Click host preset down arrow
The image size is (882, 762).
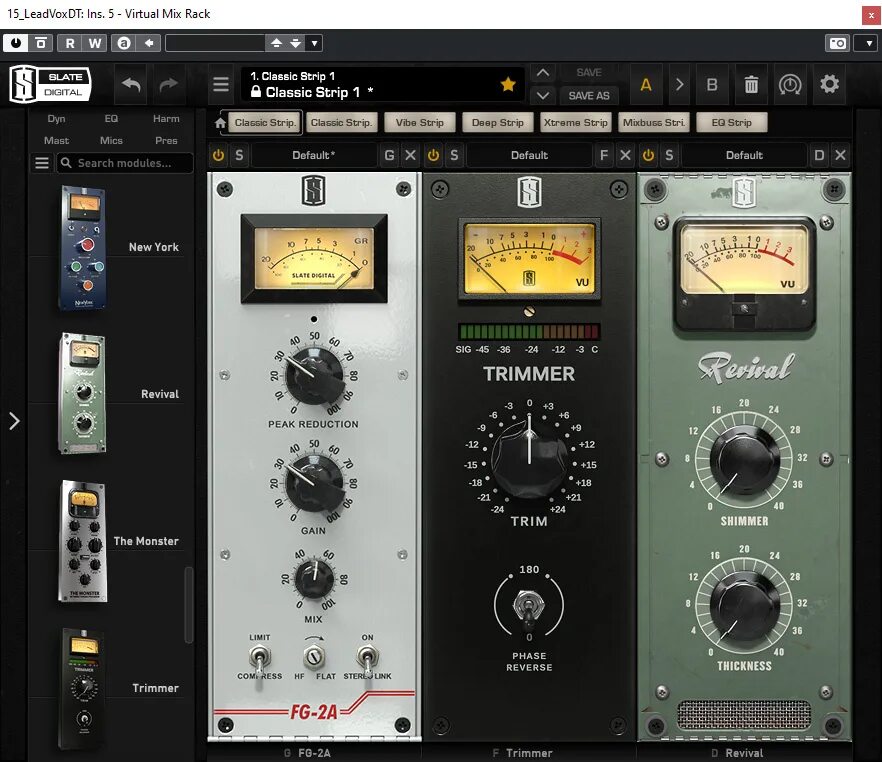296,43
